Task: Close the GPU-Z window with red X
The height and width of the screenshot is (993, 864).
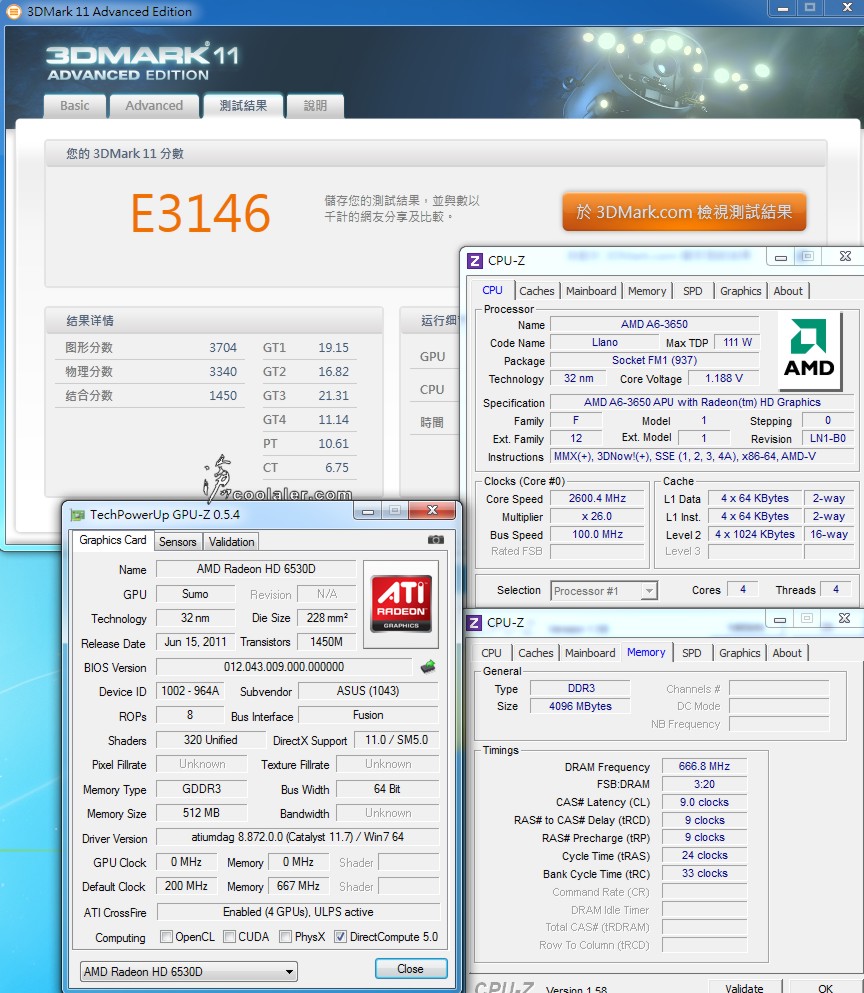Action: click(x=433, y=510)
